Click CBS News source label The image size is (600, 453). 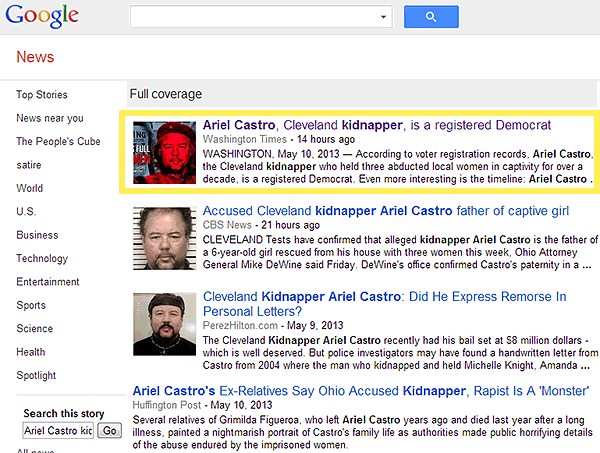pyautogui.click(x=227, y=225)
